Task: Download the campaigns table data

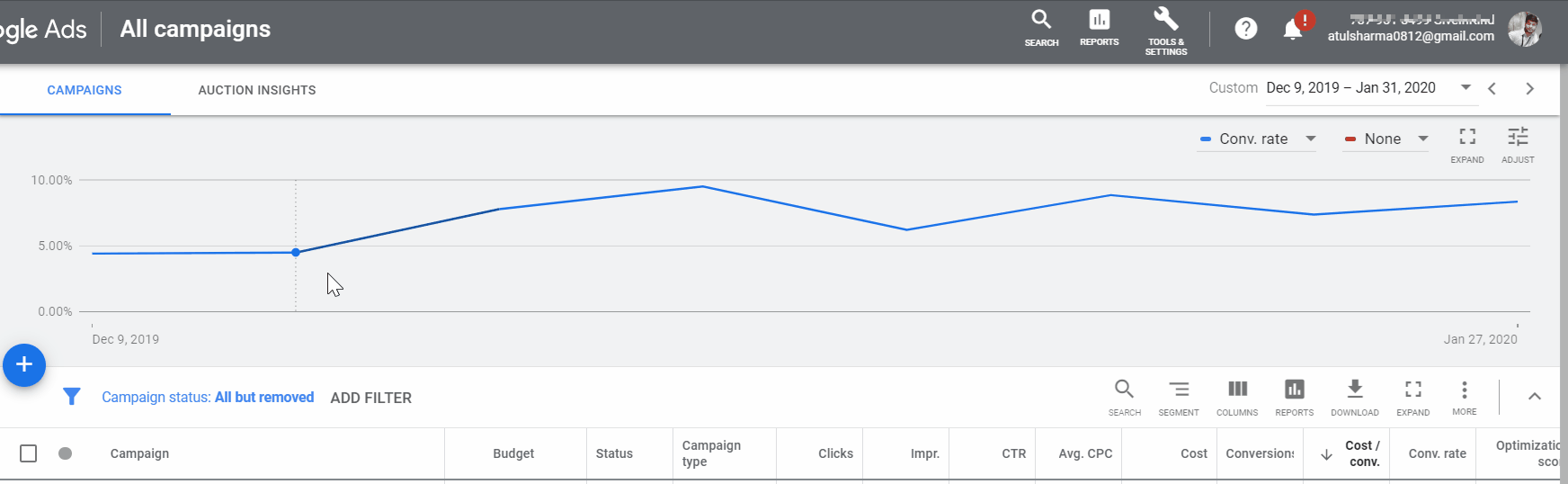Action: (x=1354, y=397)
